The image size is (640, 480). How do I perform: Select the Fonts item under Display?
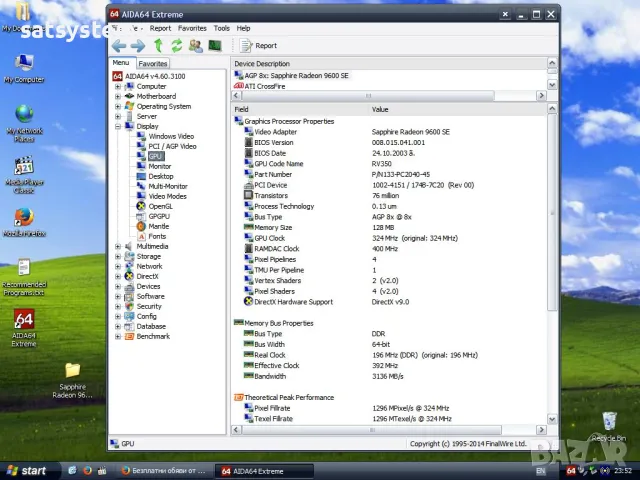[157, 236]
